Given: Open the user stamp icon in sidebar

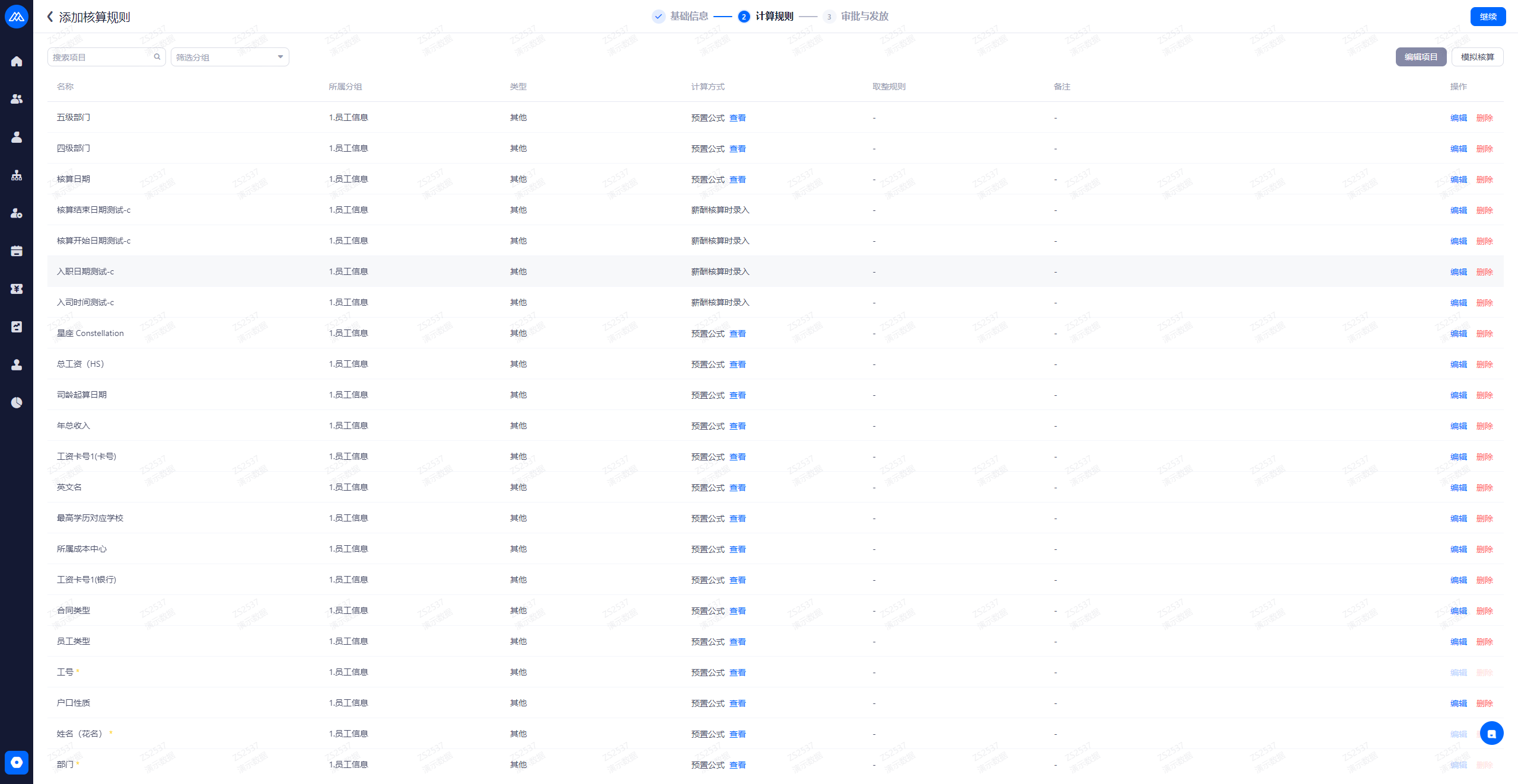Looking at the screenshot, I should tap(17, 364).
